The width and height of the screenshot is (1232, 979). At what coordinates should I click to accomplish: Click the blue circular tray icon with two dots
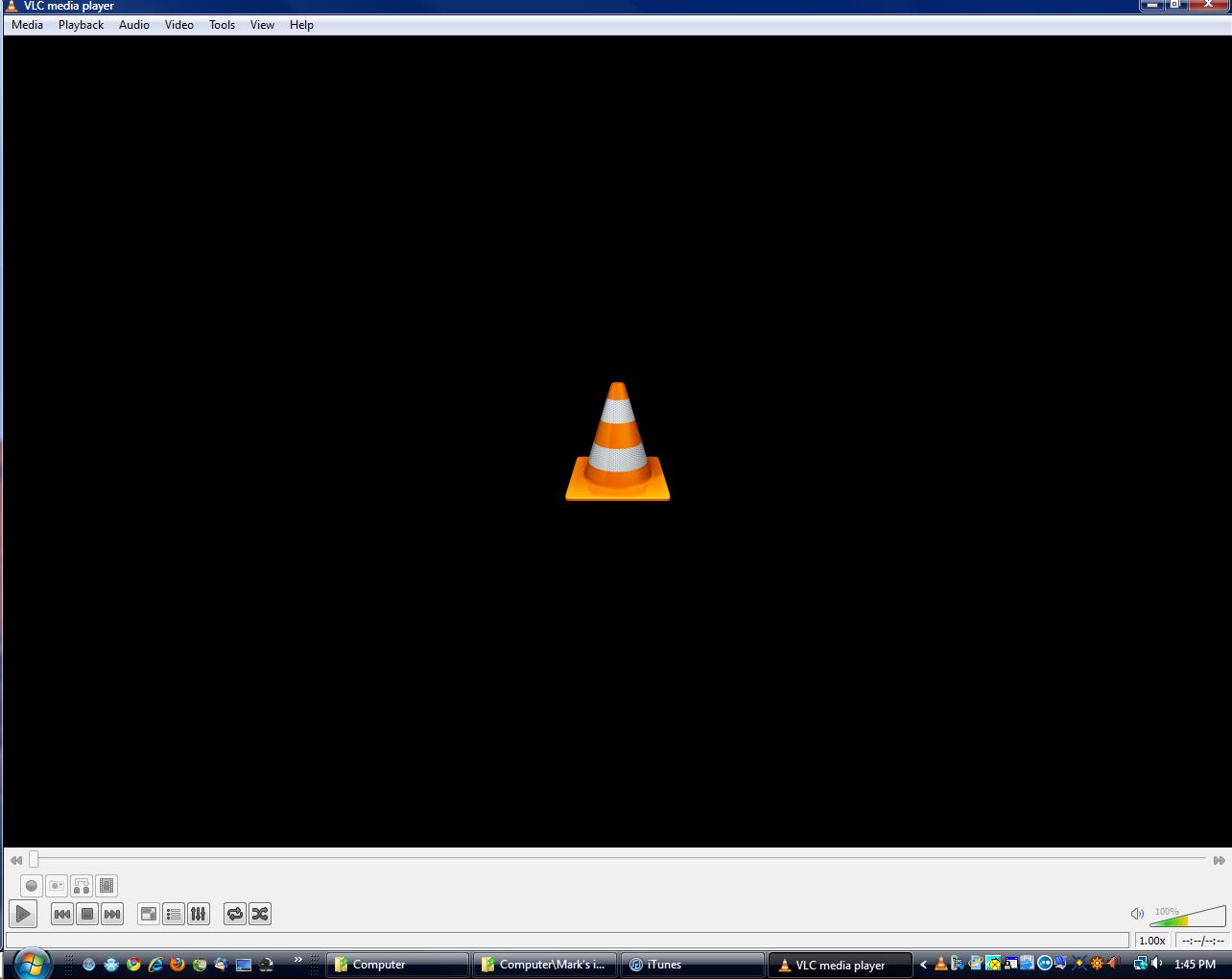click(1045, 964)
